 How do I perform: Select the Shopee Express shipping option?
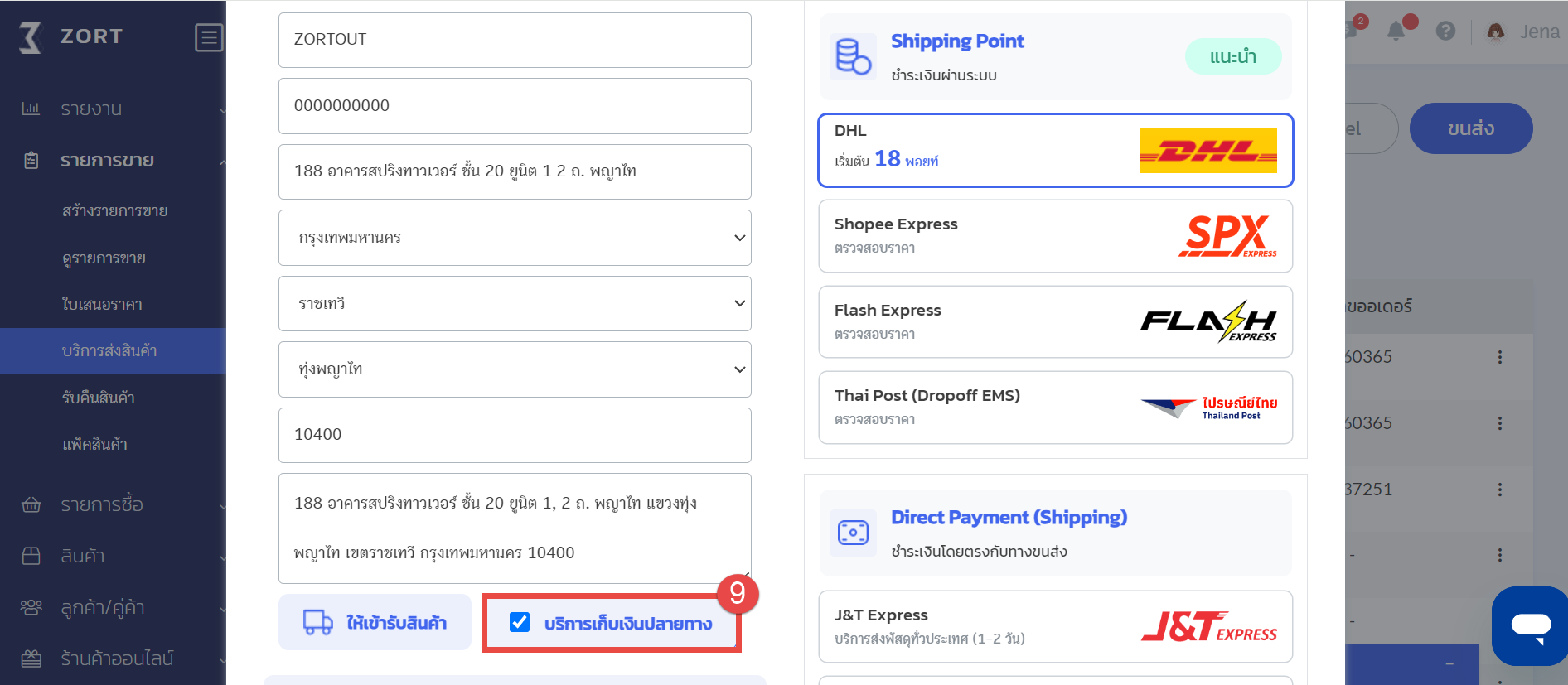tap(1056, 236)
